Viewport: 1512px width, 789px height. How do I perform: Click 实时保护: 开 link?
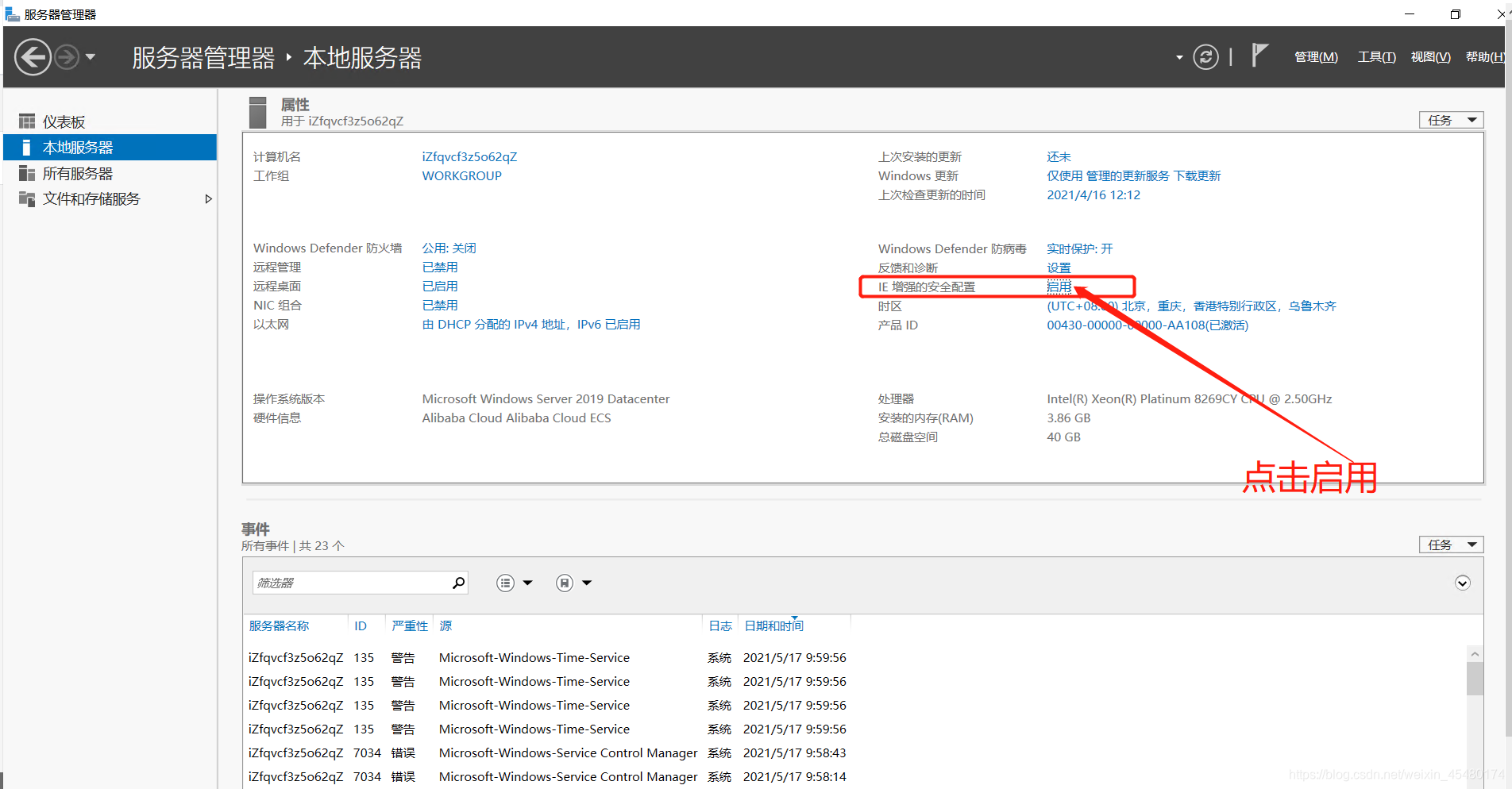1079,249
